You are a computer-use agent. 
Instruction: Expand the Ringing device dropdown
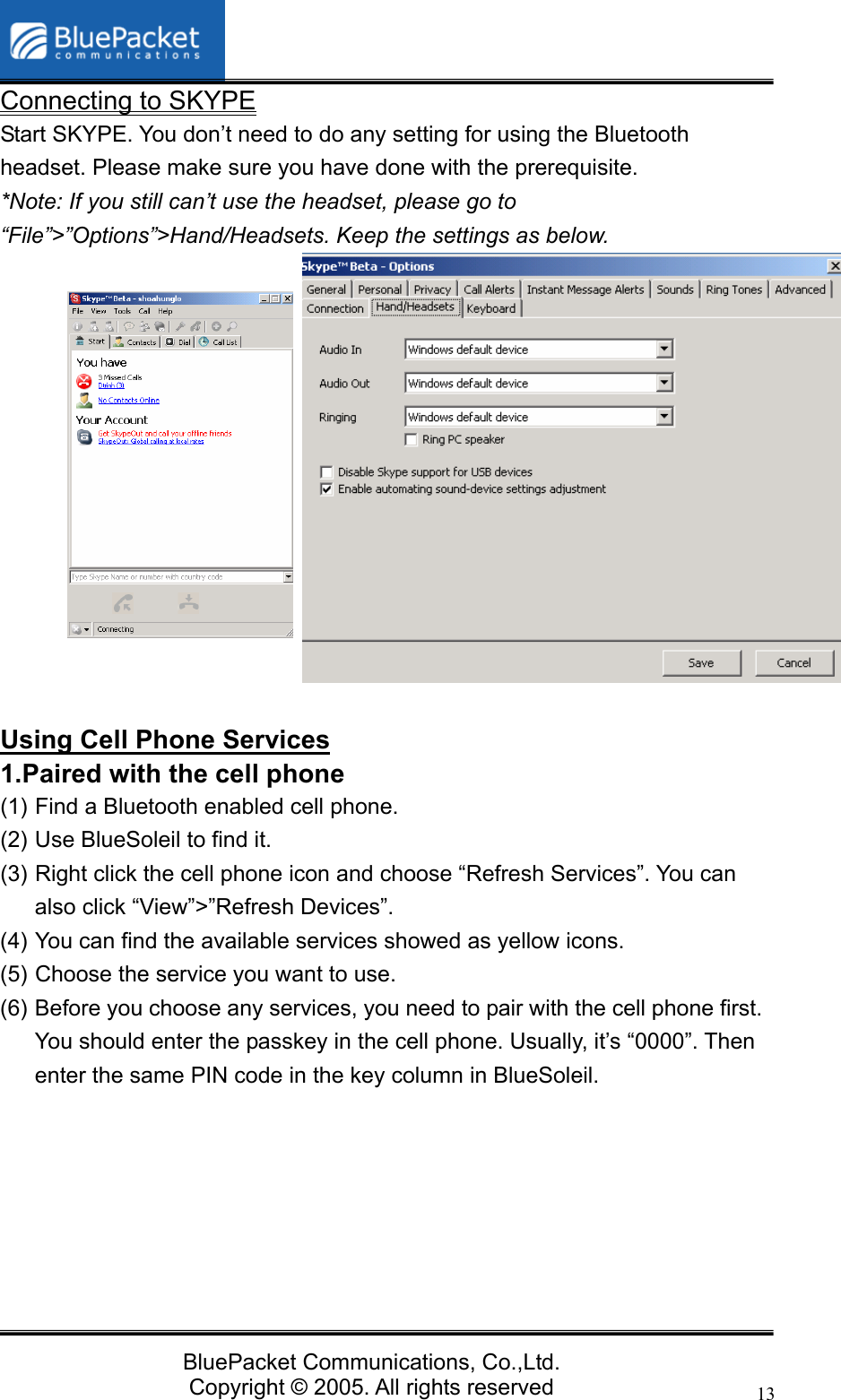tap(663, 416)
